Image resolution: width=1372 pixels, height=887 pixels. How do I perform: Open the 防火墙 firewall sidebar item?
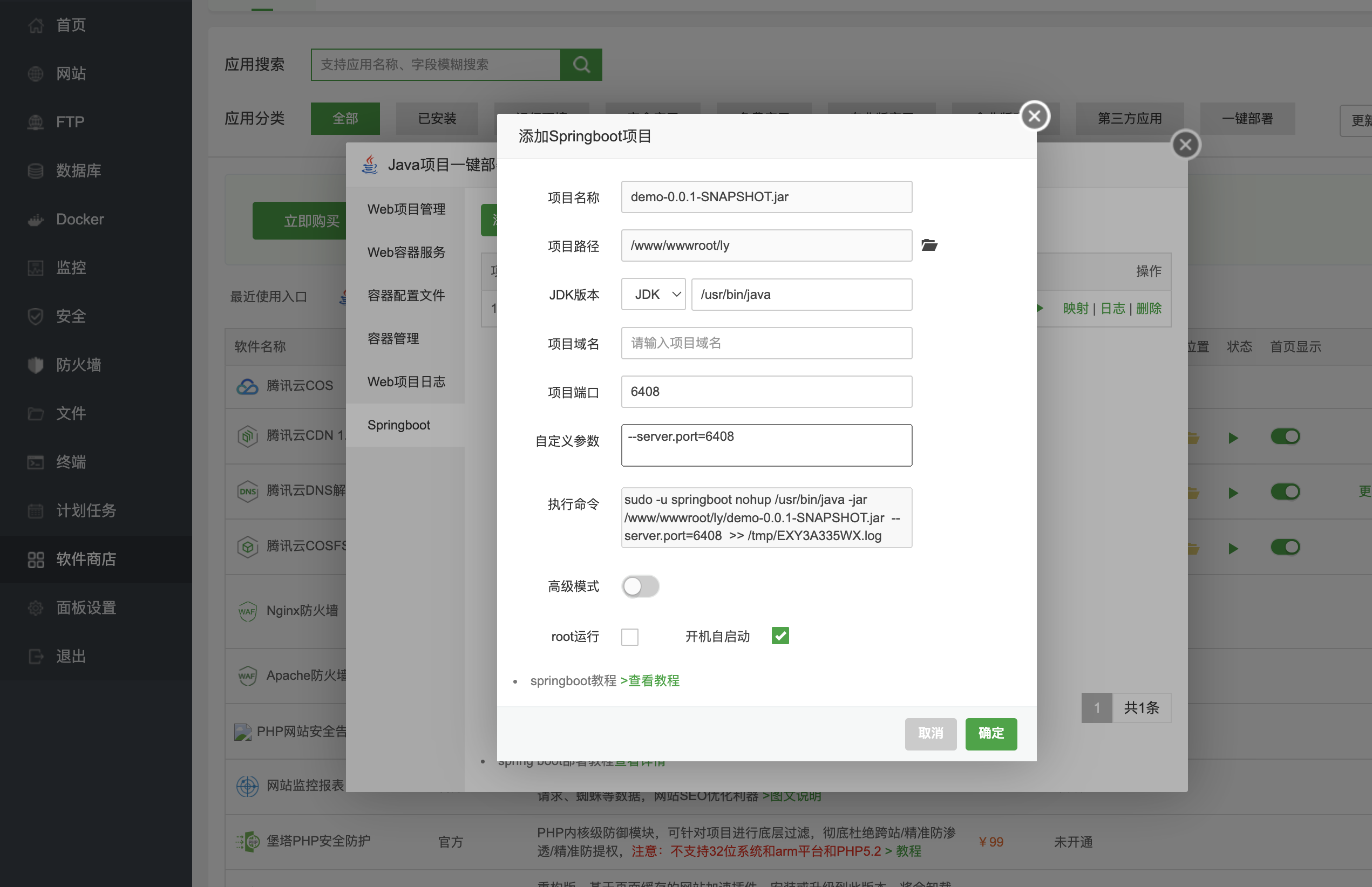(78, 365)
